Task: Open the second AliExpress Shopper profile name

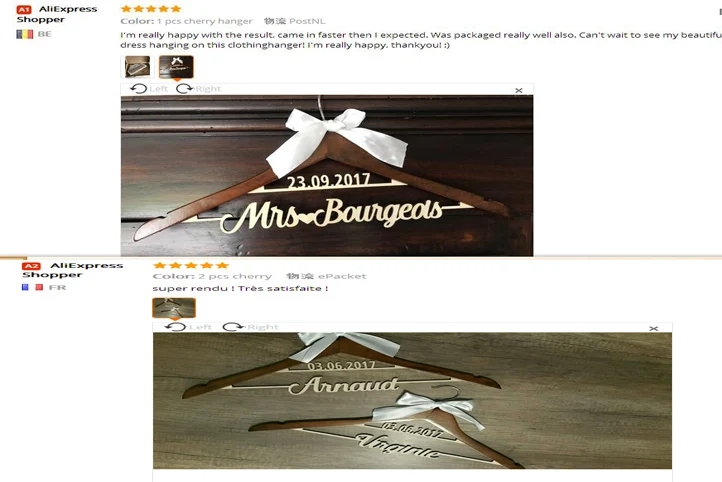Action: tap(73, 270)
